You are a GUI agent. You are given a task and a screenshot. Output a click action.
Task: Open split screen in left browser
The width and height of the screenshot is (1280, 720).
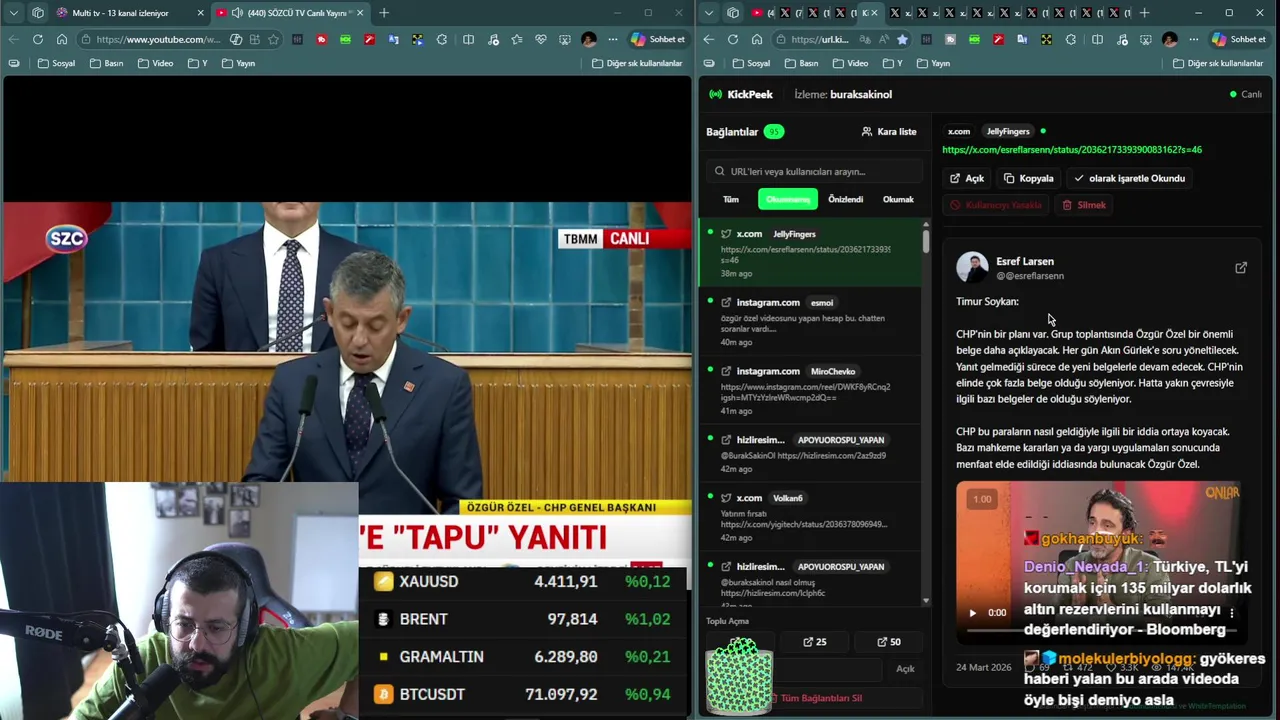point(468,39)
